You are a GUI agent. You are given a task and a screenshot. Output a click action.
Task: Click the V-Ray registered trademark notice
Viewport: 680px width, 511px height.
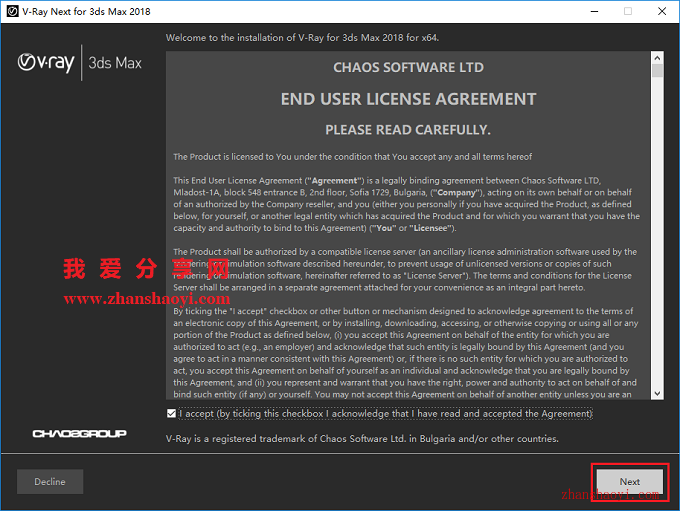(x=362, y=439)
